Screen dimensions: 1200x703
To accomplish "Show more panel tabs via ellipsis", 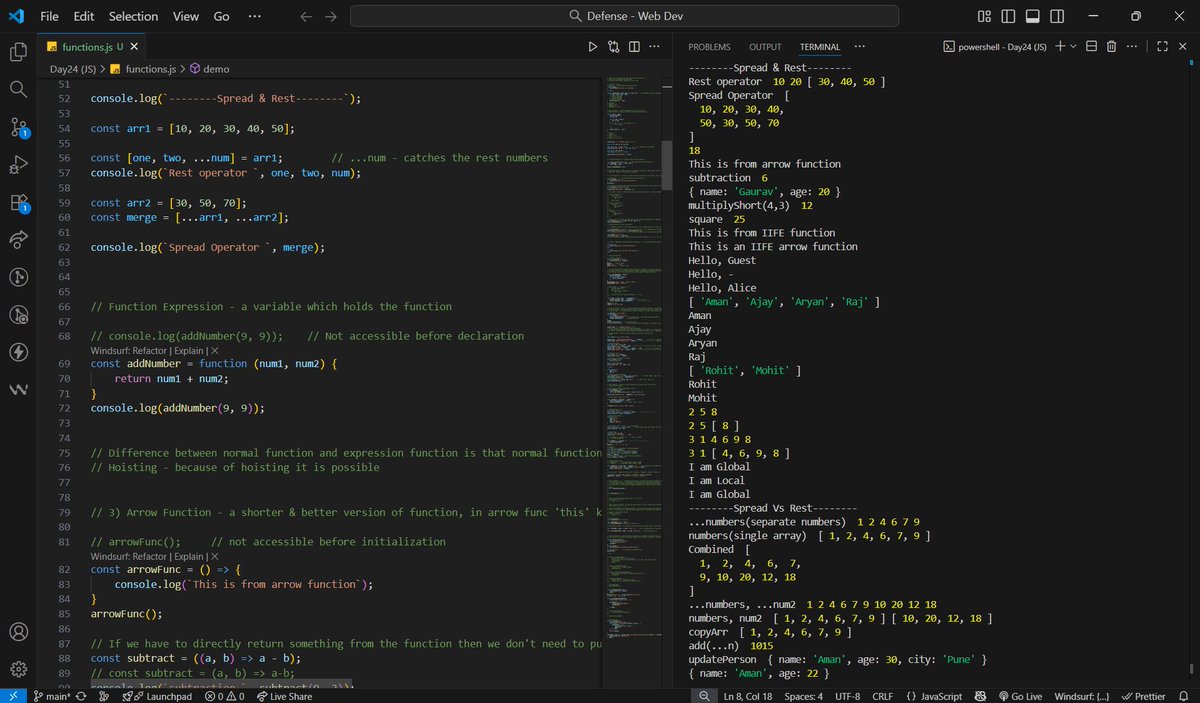I will coord(860,46).
